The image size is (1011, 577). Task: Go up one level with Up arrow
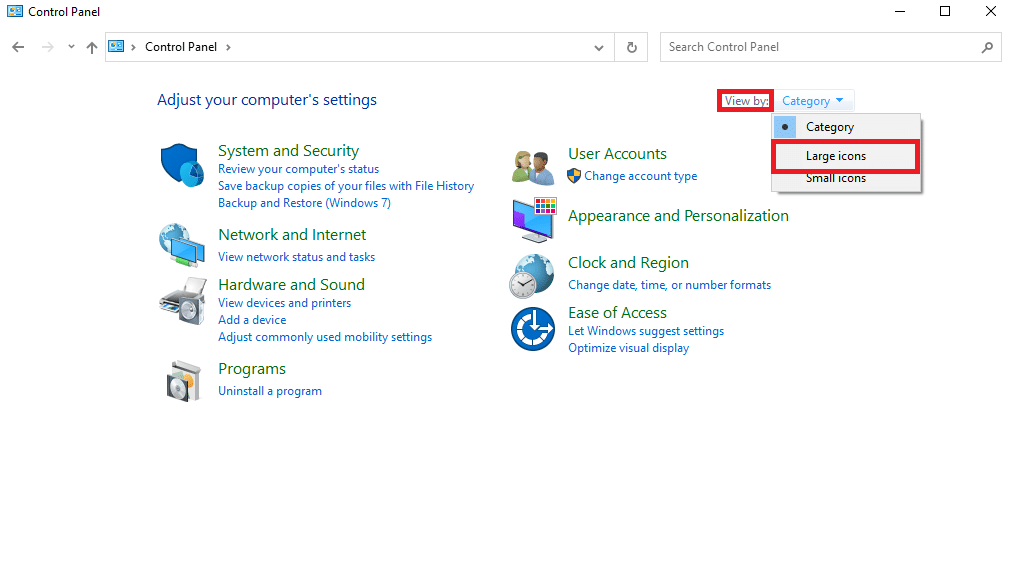coord(92,47)
